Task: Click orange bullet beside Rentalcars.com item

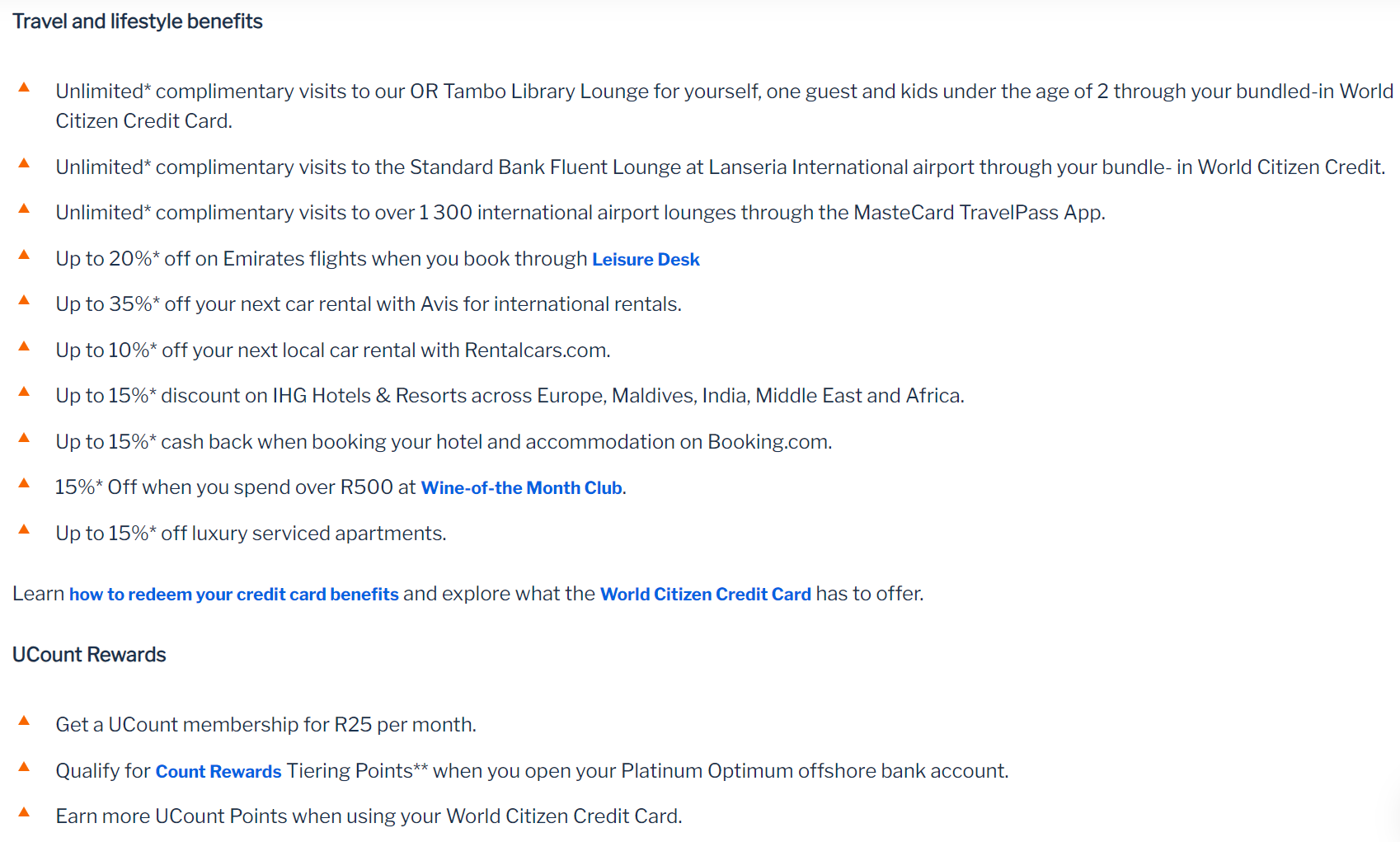Action: point(24,346)
